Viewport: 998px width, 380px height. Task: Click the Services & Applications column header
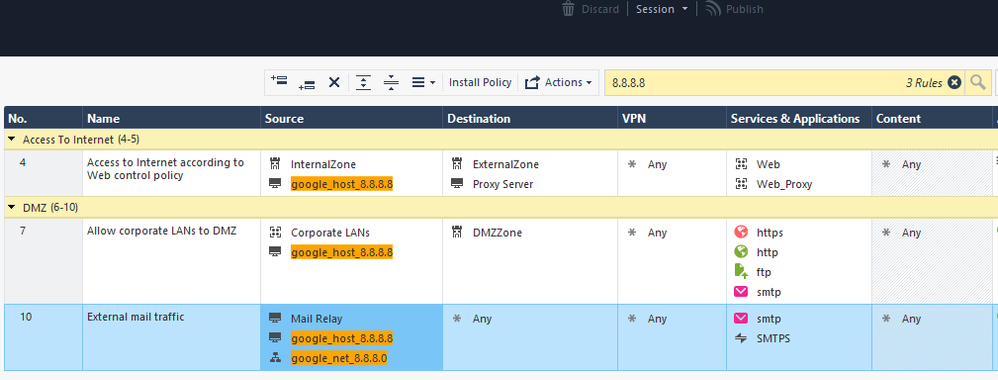click(799, 118)
